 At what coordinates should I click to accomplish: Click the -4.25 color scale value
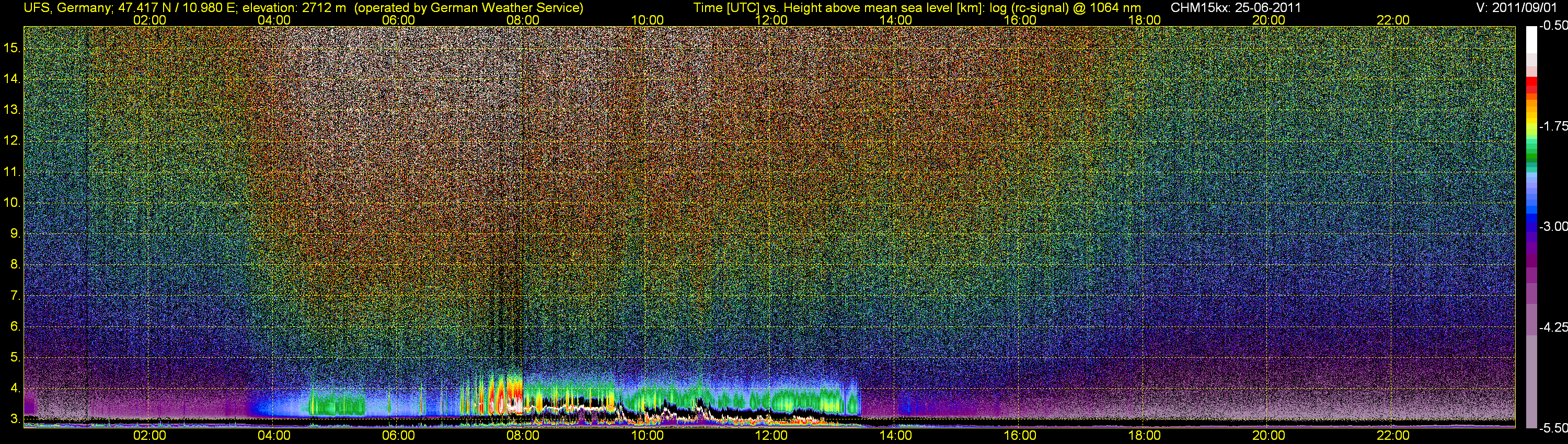point(1553,327)
